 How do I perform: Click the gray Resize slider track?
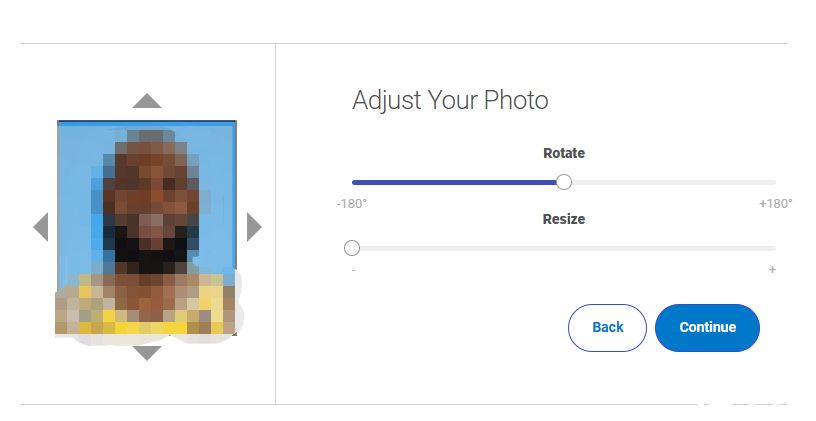tap(565, 248)
